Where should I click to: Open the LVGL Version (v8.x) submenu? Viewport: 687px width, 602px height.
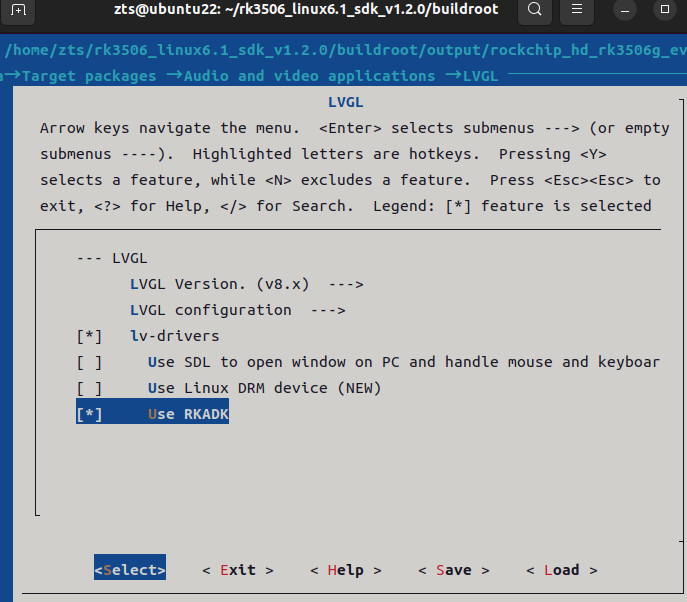(x=247, y=284)
